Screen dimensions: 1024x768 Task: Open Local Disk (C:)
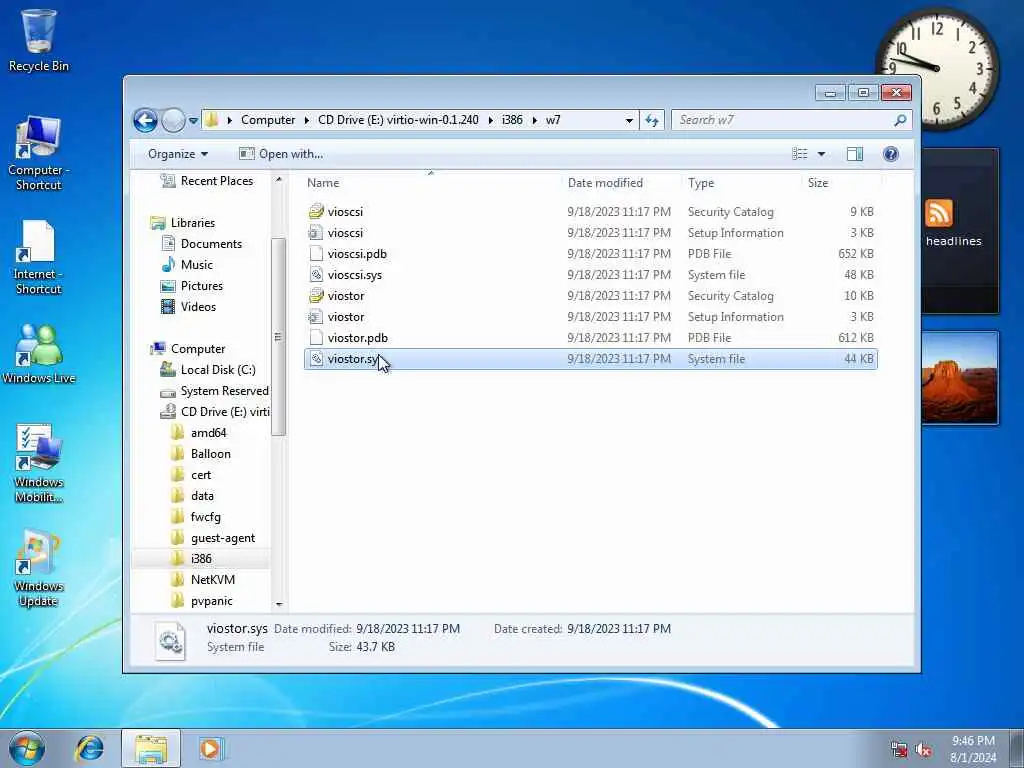(x=208, y=370)
